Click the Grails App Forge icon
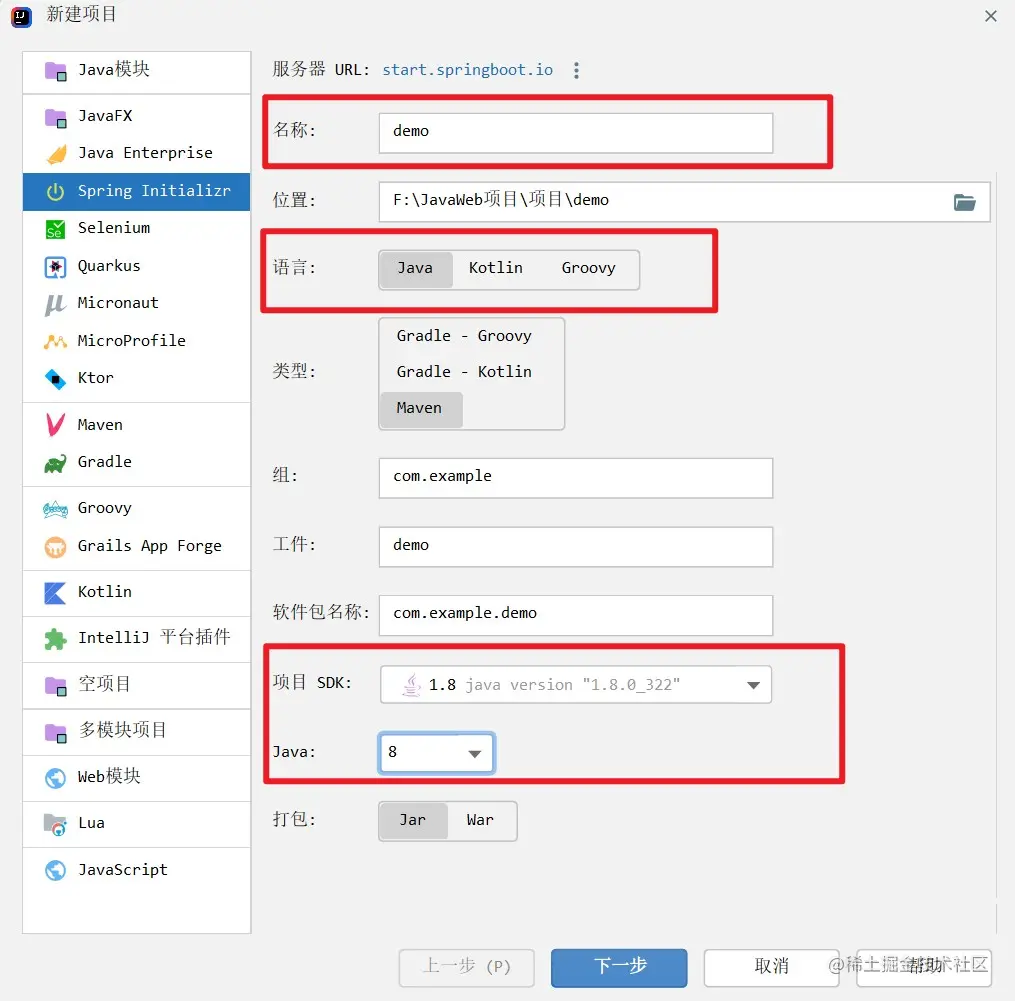1015x1001 pixels. click(x=56, y=547)
